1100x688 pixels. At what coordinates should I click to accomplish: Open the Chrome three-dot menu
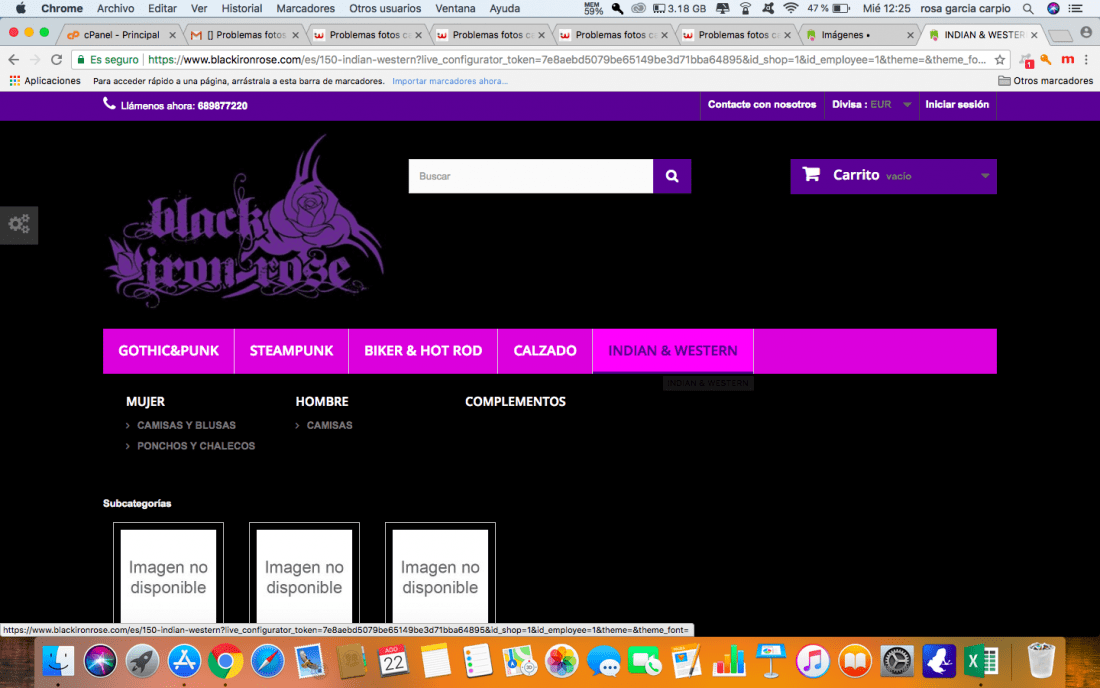[1086, 60]
